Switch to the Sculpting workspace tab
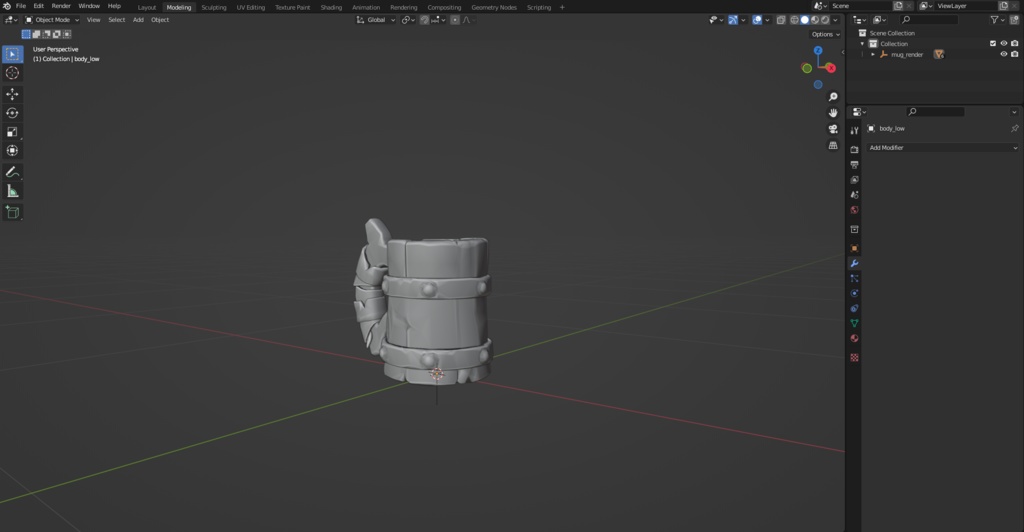The width and height of the screenshot is (1024, 532). pos(214,7)
